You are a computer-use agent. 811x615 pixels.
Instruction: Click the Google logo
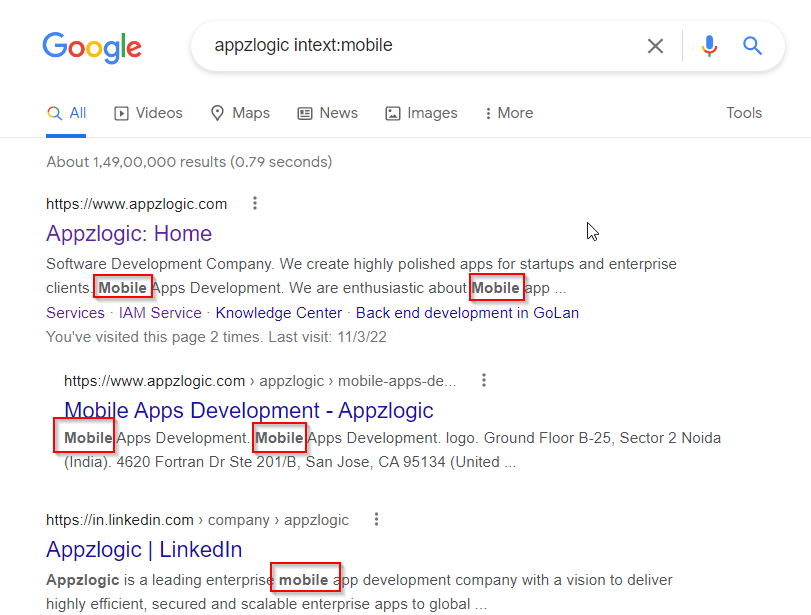click(92, 47)
